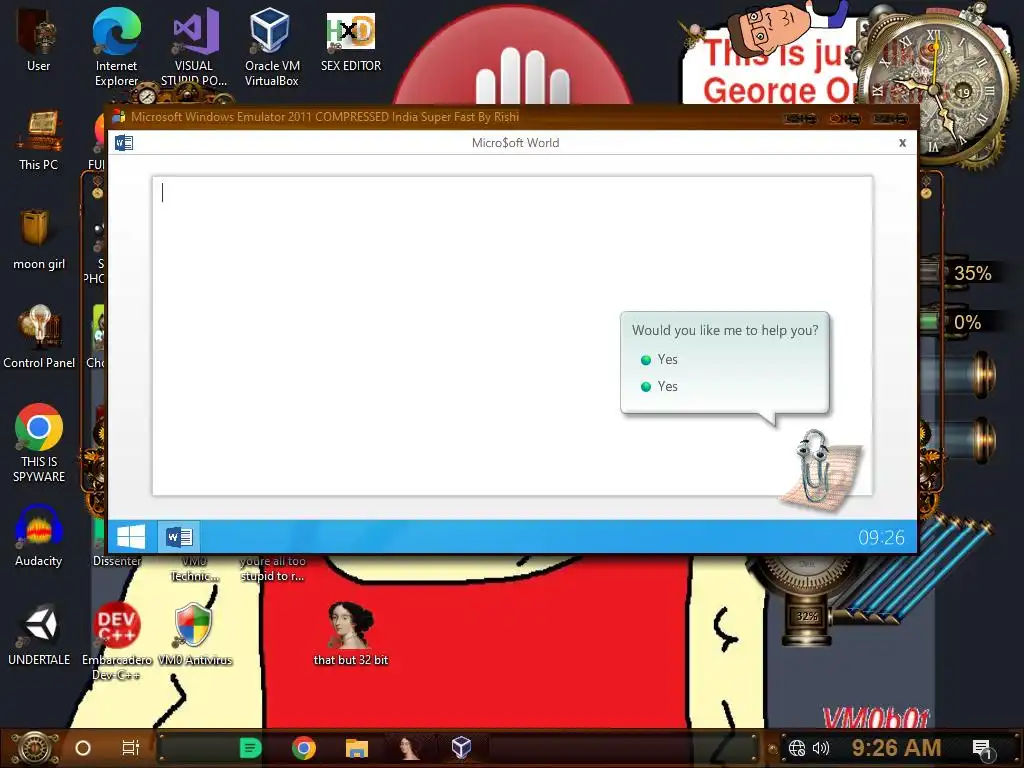
Task: Click inside the Micro$oft World document area
Action: 512,336
